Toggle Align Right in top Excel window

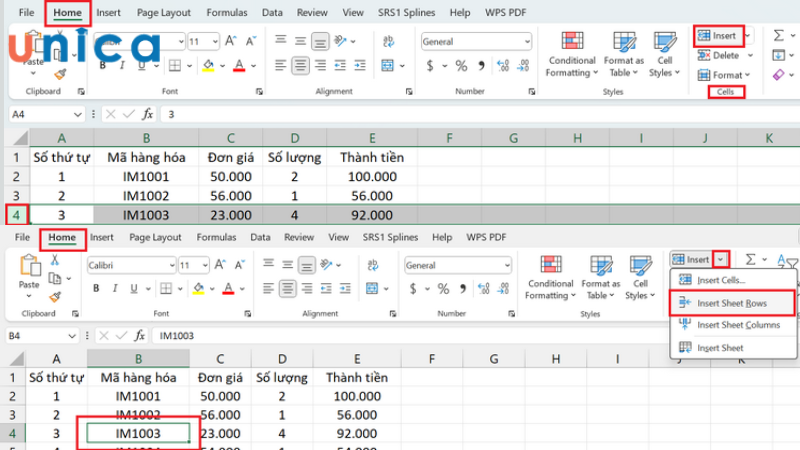[320, 65]
